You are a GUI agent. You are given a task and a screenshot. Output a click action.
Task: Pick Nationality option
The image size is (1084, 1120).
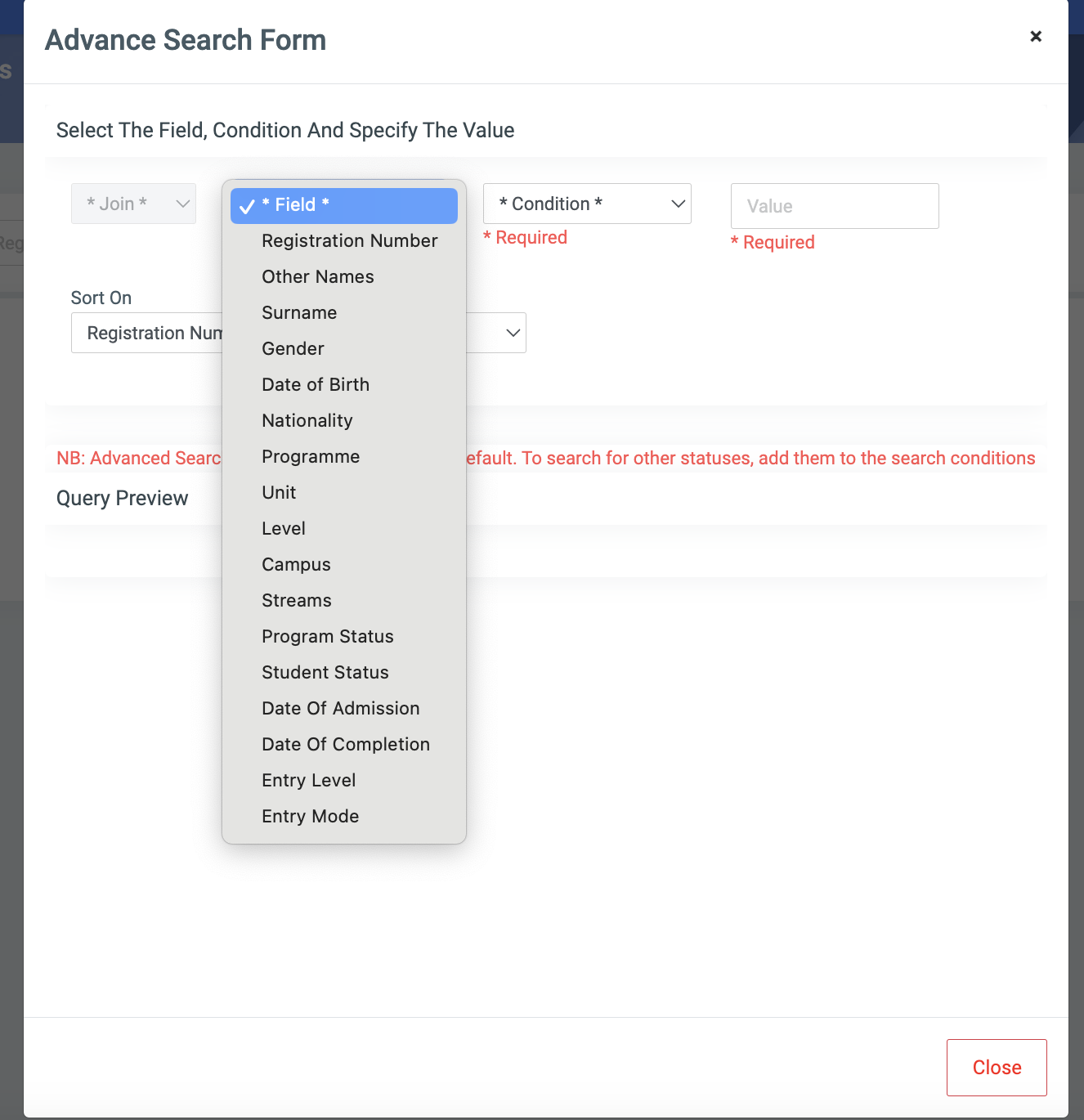pyautogui.click(x=344, y=421)
